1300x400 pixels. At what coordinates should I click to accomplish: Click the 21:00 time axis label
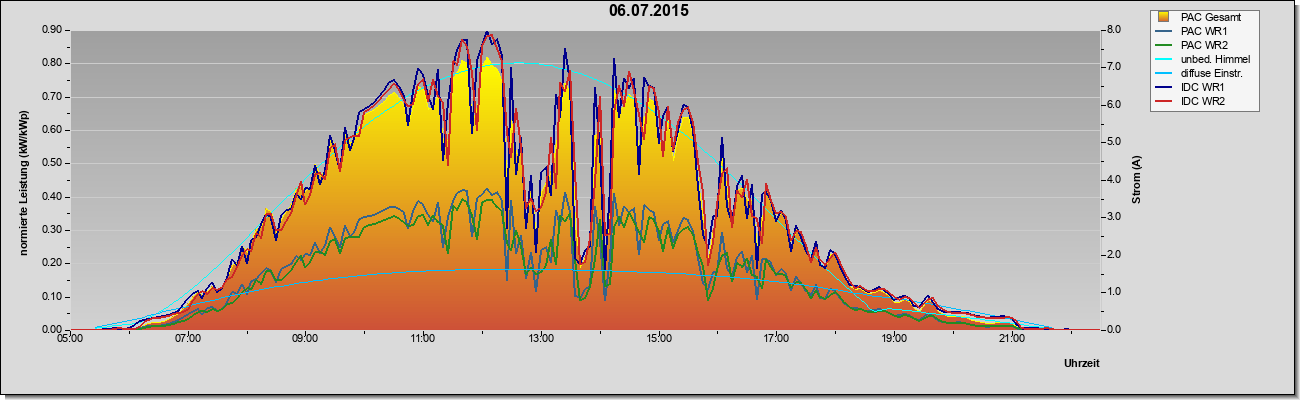[1012, 340]
